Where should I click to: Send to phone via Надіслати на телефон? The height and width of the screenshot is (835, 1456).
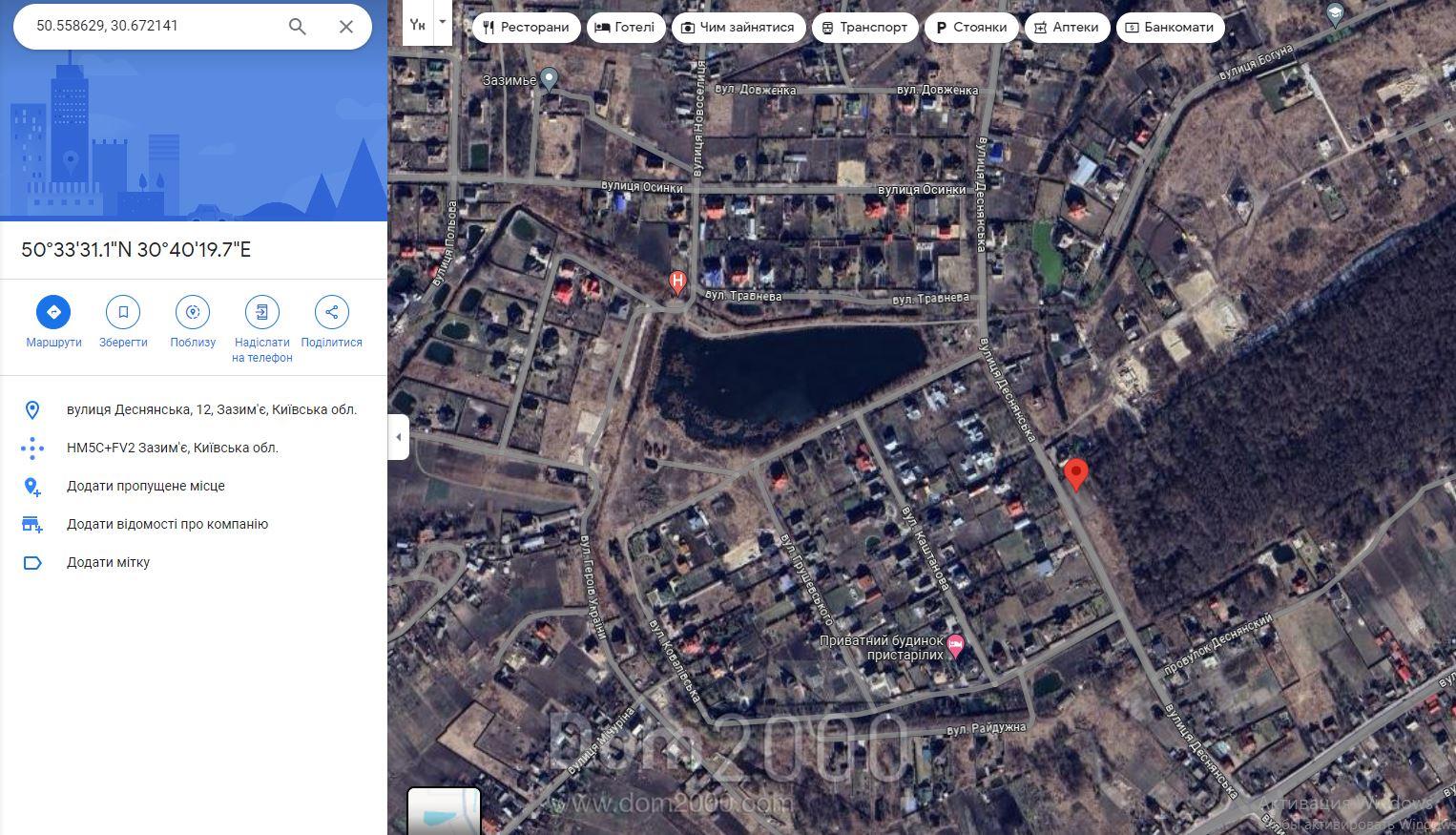click(x=262, y=312)
